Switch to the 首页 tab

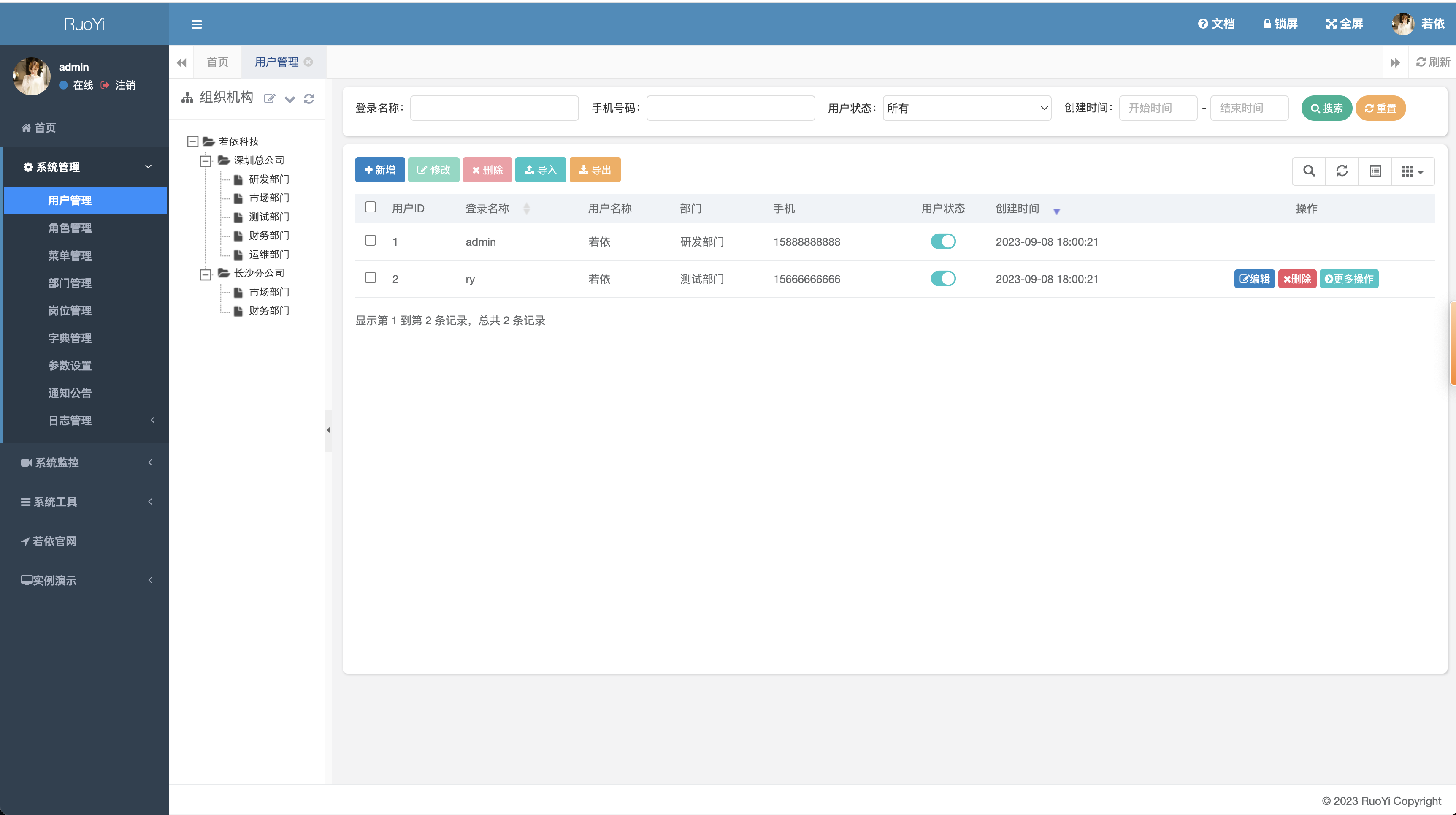click(x=218, y=62)
